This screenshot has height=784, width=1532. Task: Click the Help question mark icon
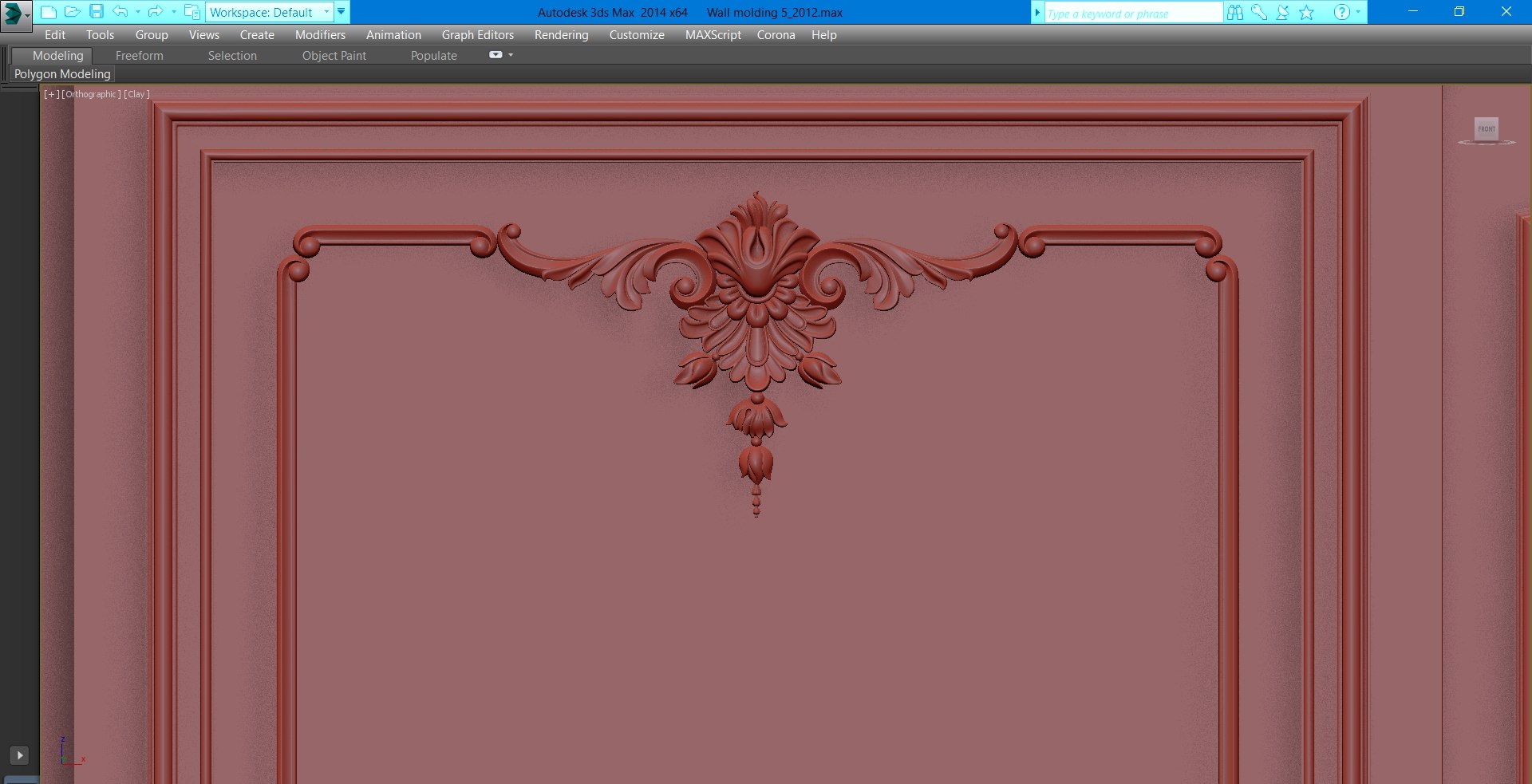pyautogui.click(x=1342, y=12)
